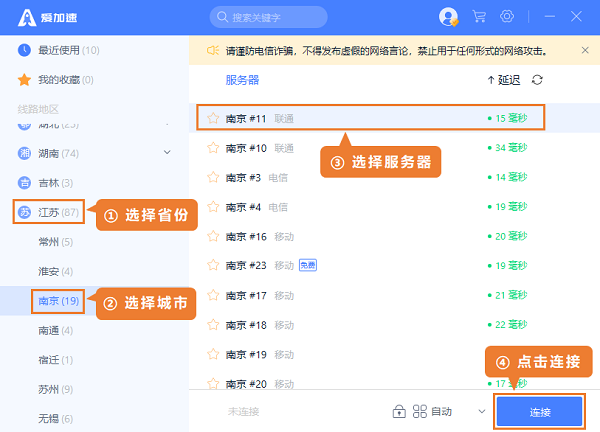
Task: Open the user account avatar icon
Action: [448, 17]
